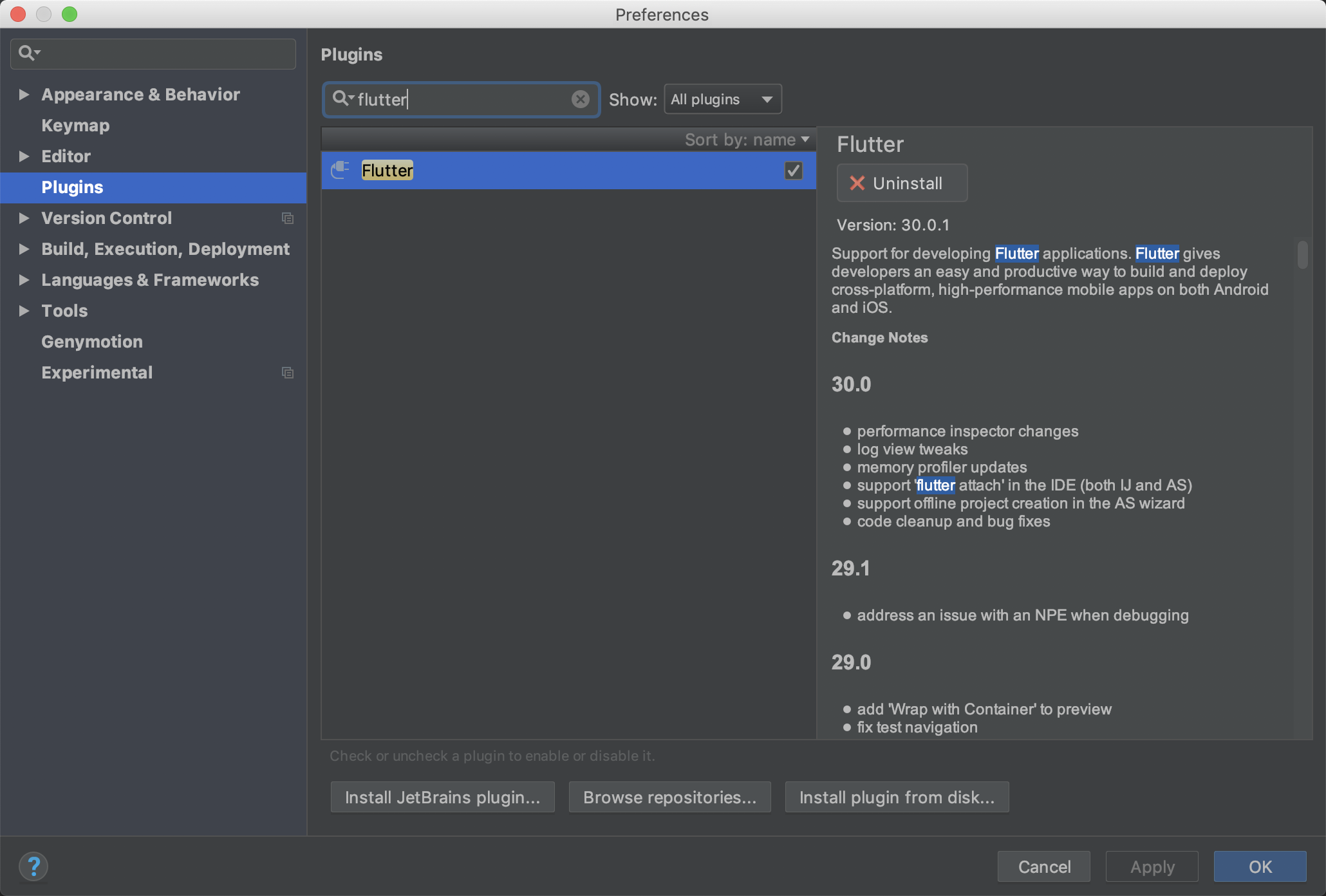The width and height of the screenshot is (1326, 896).
Task: Click 'code cleanup and bug fixes' note
Action: pyautogui.click(x=953, y=521)
